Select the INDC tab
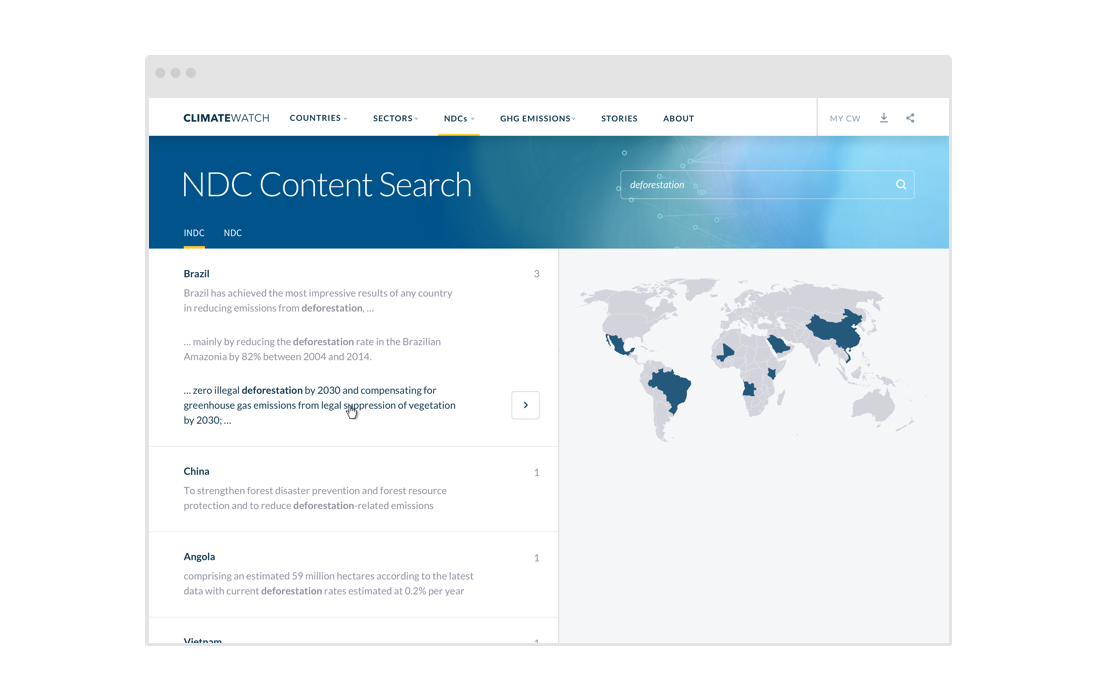Viewport: 1096px width, 700px height. 194,233
